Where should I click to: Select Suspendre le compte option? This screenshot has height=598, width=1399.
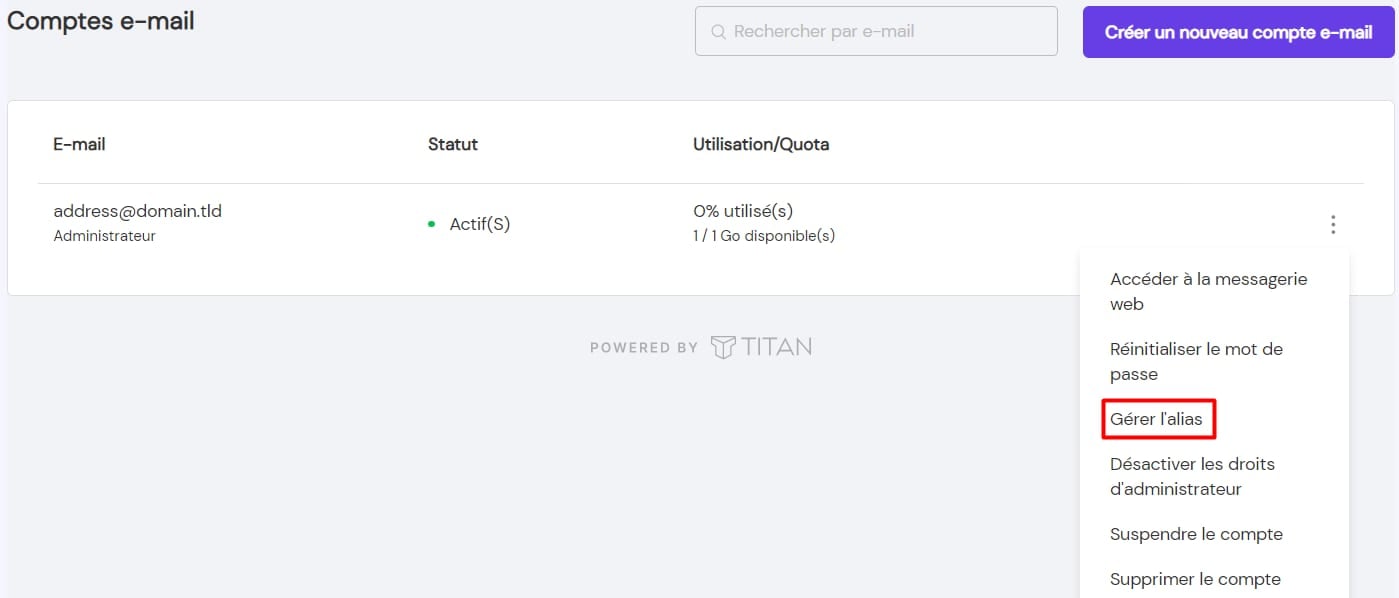pyautogui.click(x=1196, y=534)
